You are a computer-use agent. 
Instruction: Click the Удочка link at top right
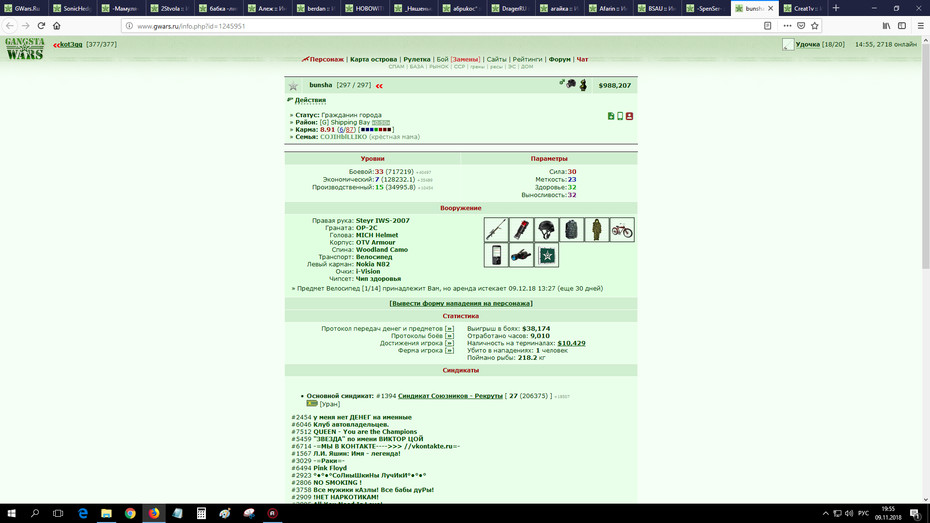807,44
